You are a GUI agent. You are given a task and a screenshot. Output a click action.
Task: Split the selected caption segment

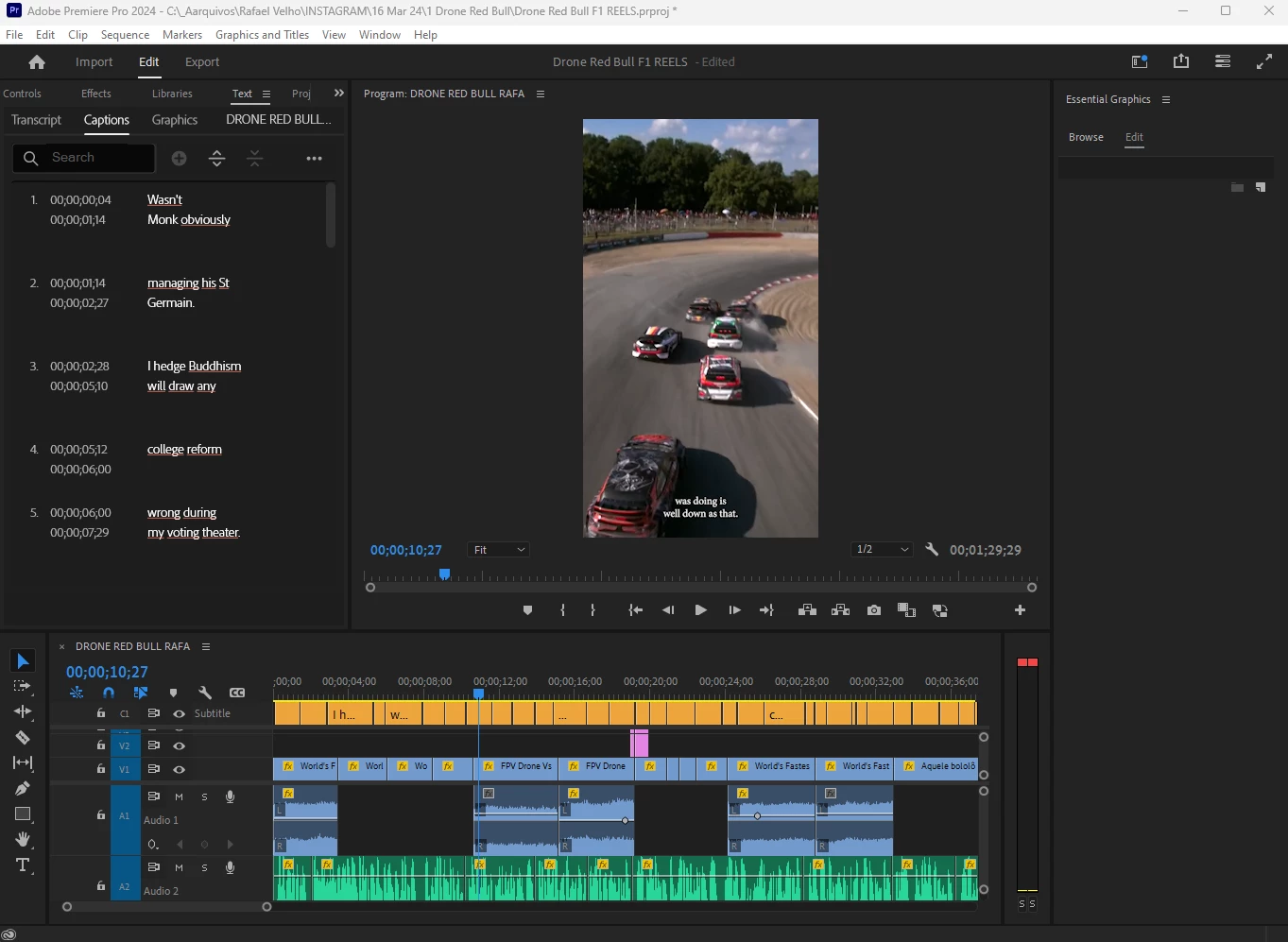216,159
